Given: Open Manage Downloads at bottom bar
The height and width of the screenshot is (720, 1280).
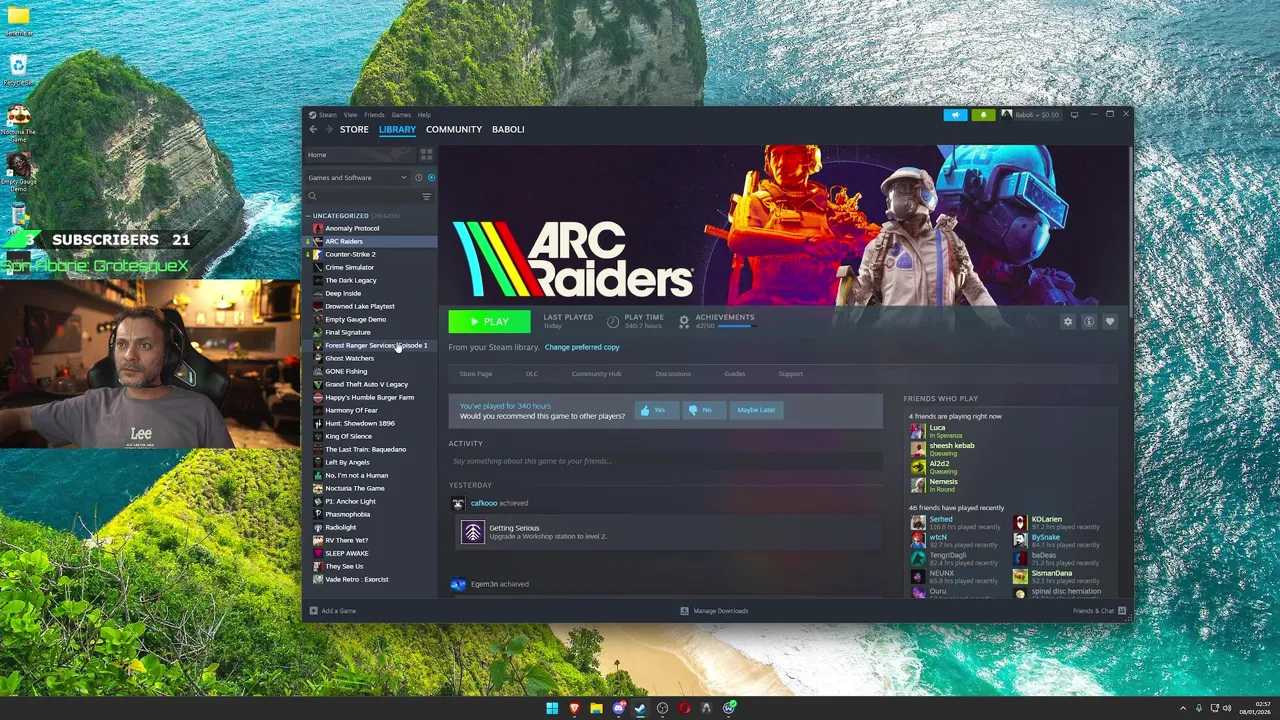Looking at the screenshot, I should tap(714, 611).
